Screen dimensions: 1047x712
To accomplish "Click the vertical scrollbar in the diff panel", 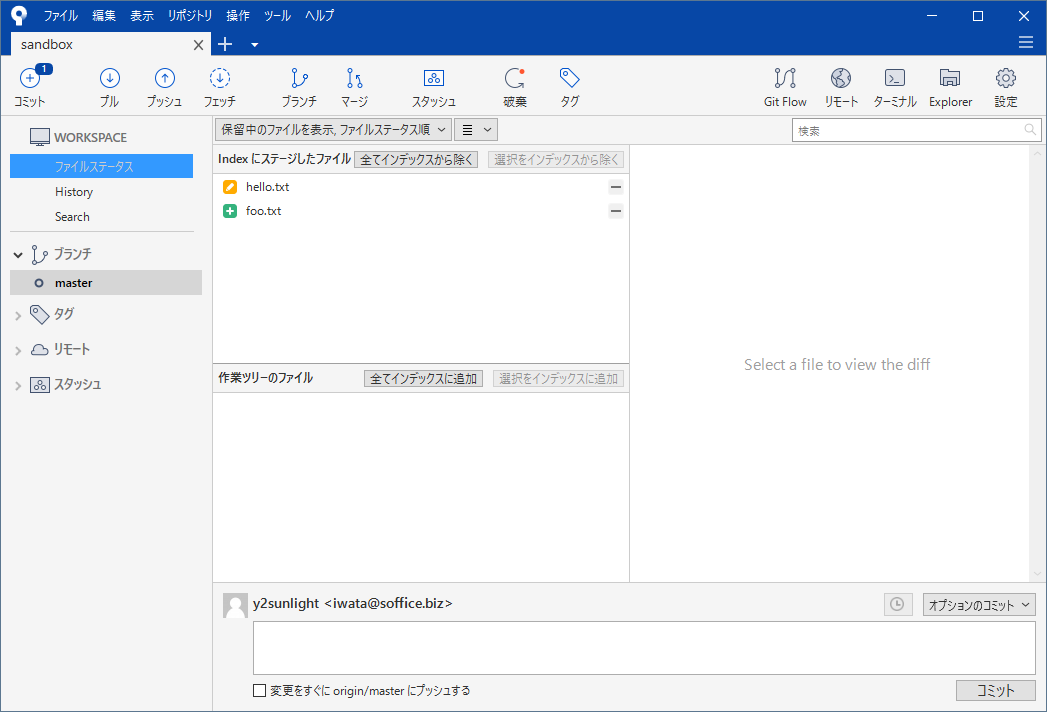I will 1038,364.
